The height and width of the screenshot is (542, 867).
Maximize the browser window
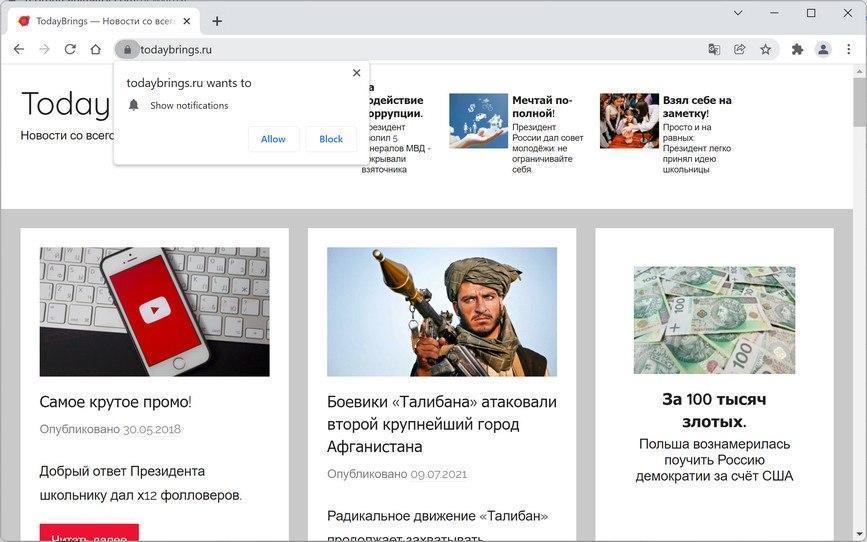811,13
